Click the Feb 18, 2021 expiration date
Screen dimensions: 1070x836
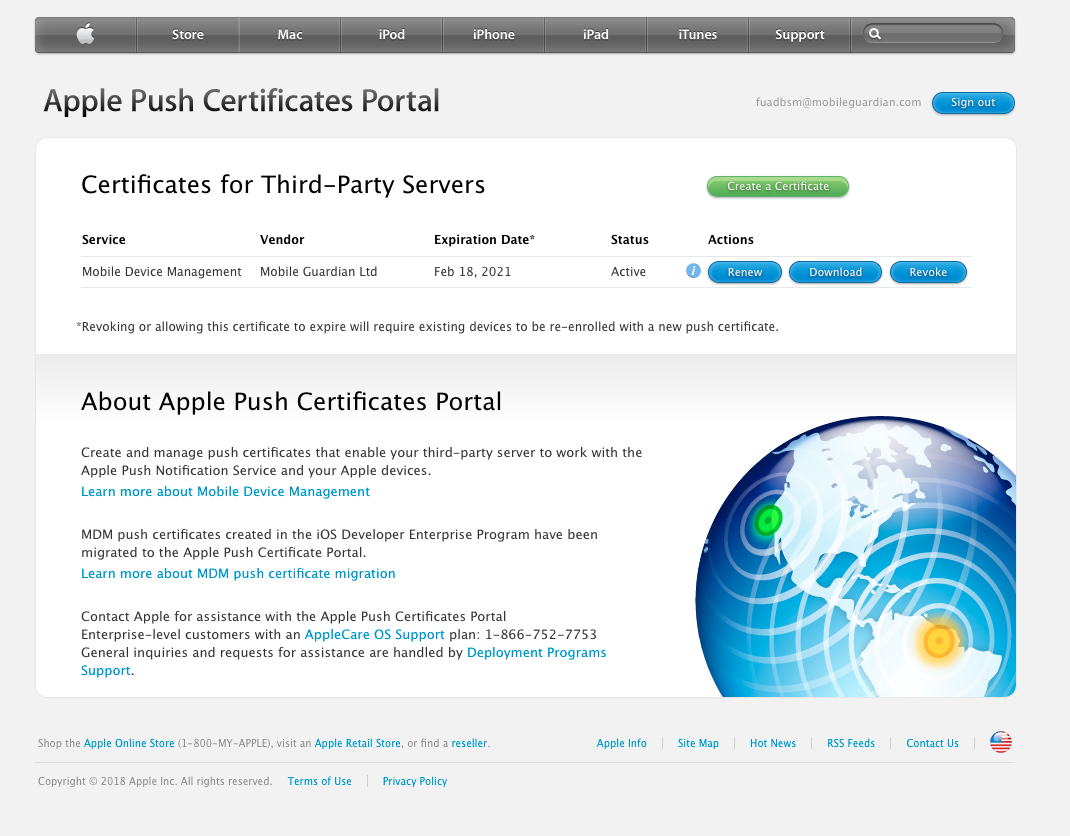click(472, 272)
